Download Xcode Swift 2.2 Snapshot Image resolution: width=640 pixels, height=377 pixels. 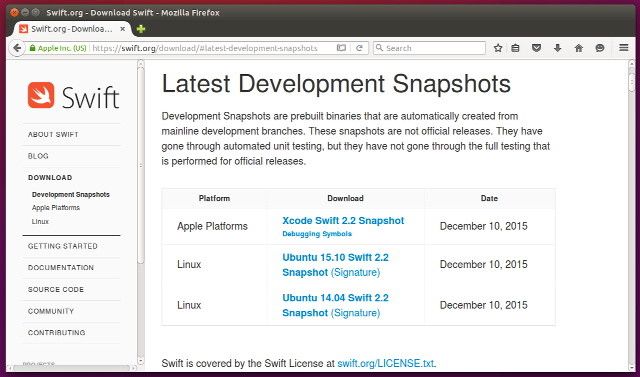pyautogui.click(x=343, y=221)
